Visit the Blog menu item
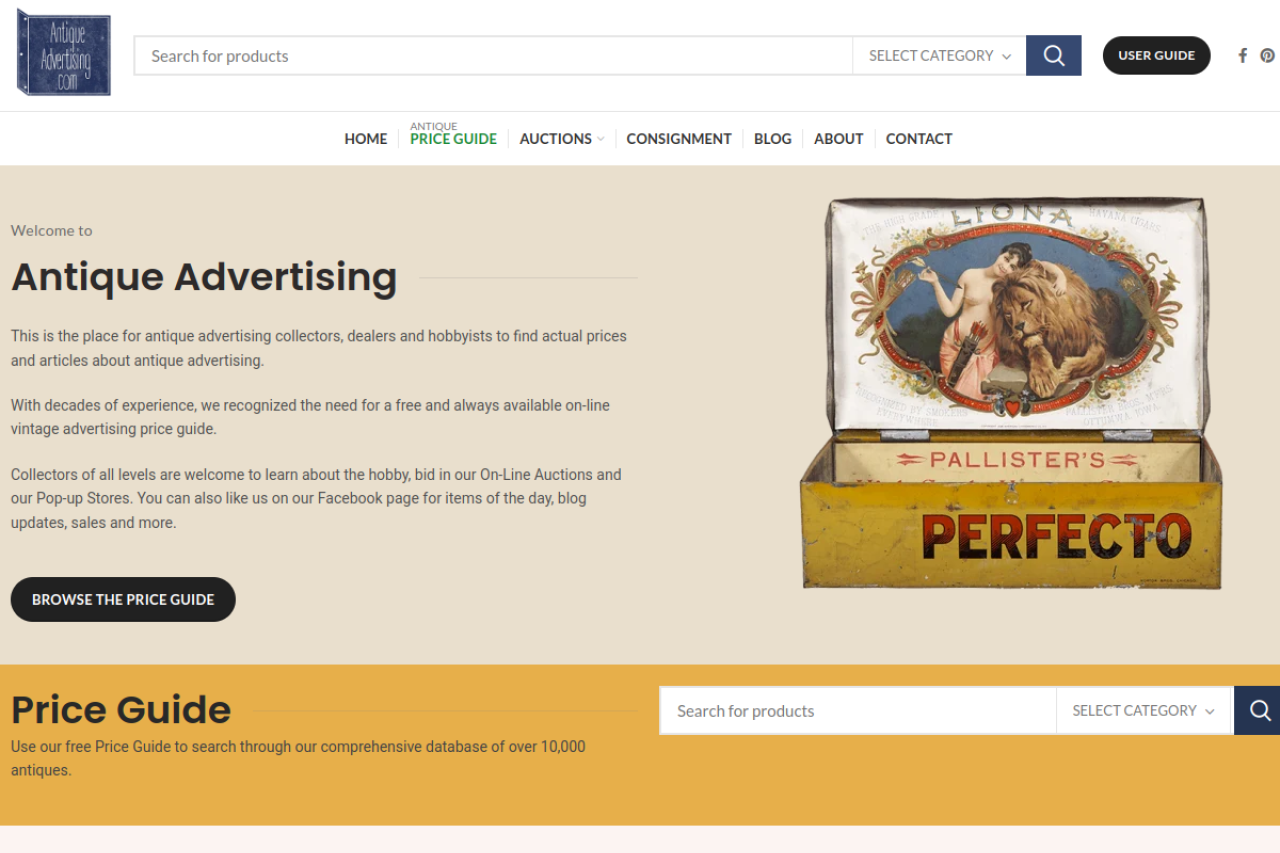This screenshot has height=853, width=1280. (x=773, y=139)
